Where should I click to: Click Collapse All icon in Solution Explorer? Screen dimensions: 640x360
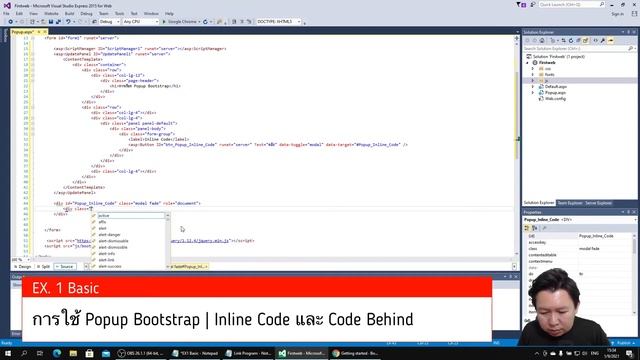pyautogui.click(x=578, y=40)
